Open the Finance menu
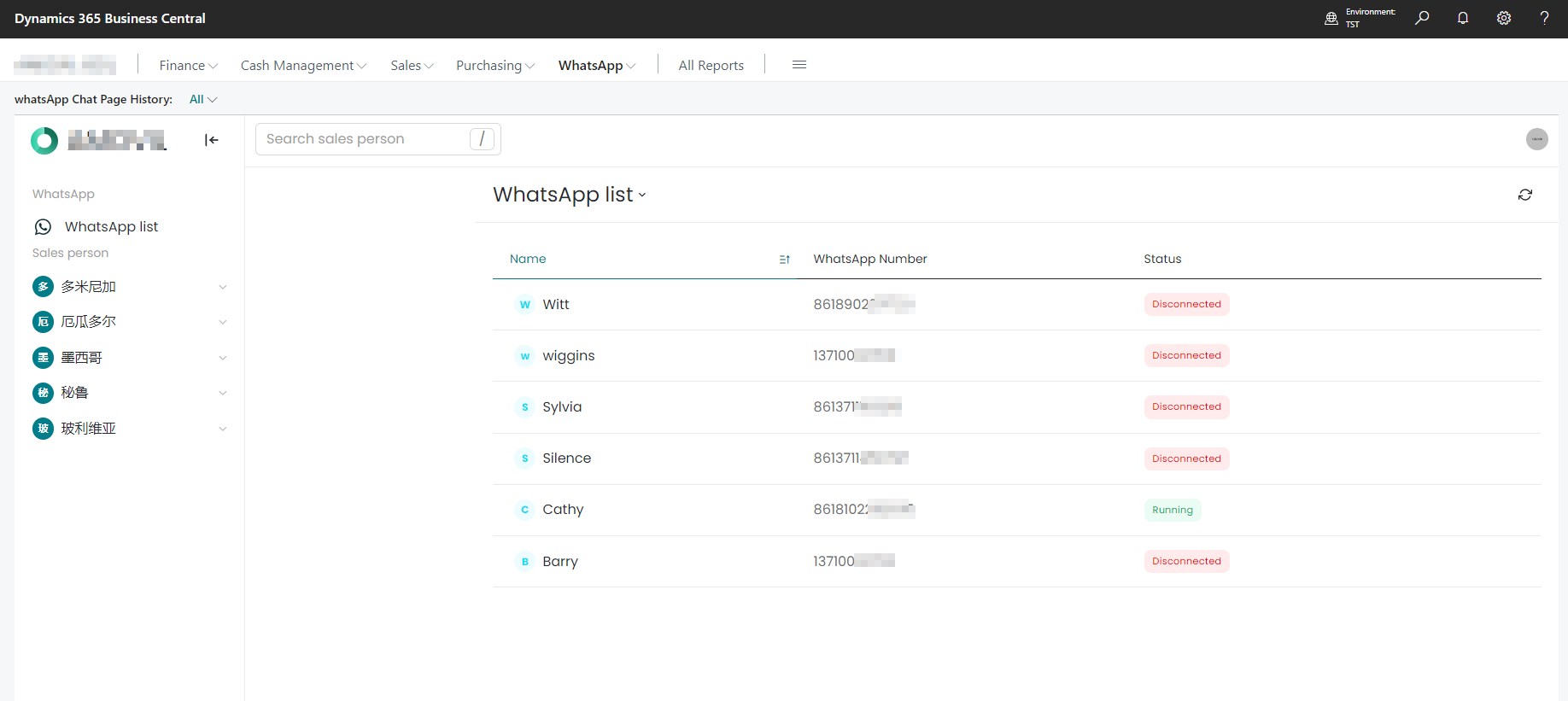This screenshot has height=701, width=1568. tap(188, 66)
